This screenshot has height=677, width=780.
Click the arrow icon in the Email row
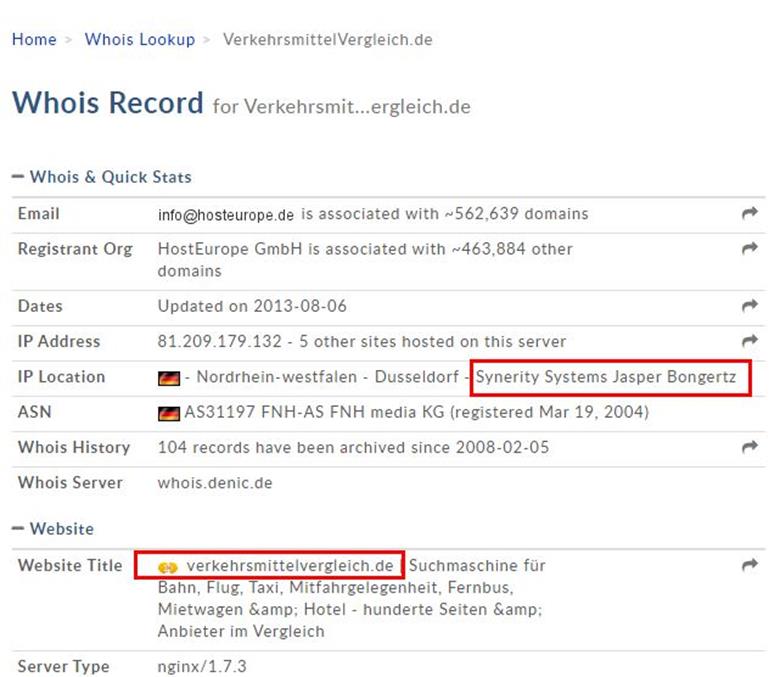coord(749,214)
